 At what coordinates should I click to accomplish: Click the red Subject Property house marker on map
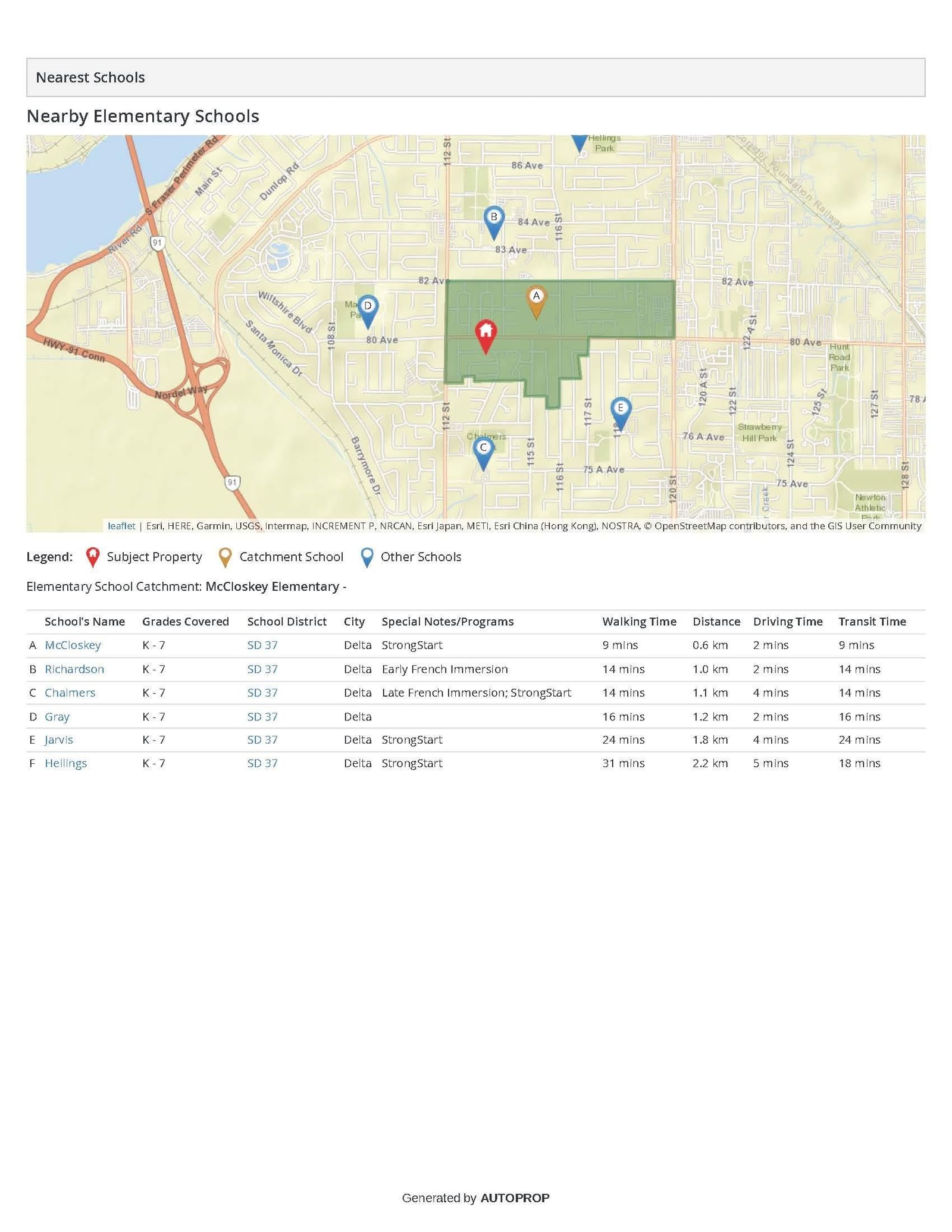pos(486,336)
